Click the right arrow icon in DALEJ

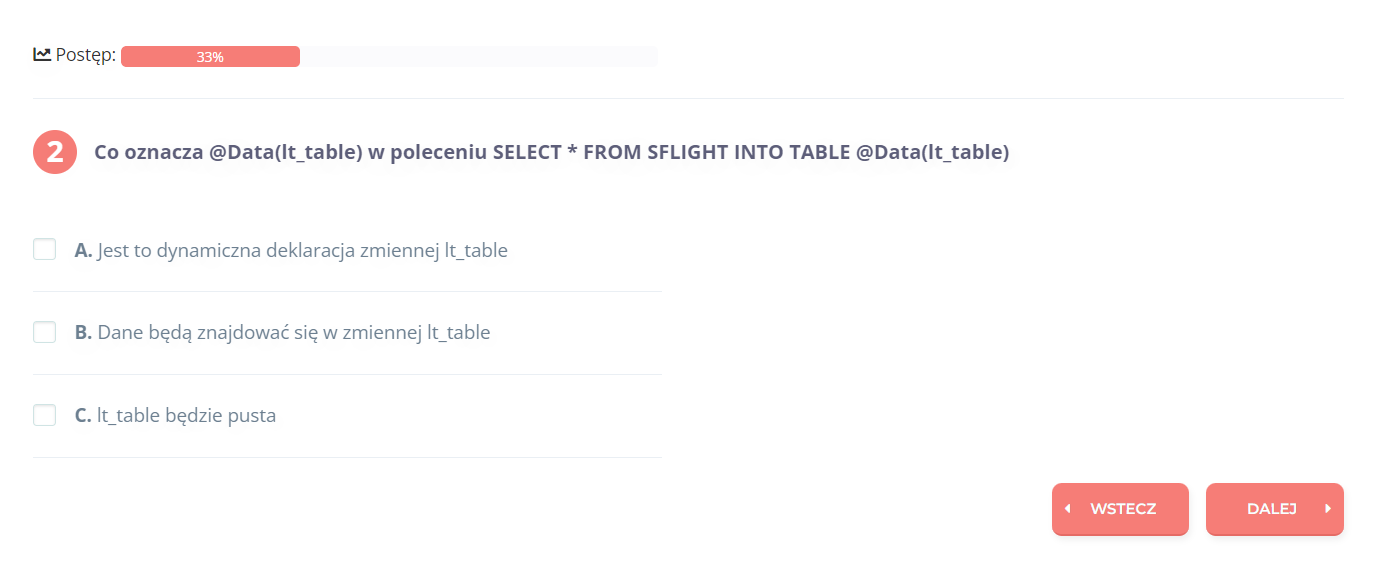tap(1328, 509)
